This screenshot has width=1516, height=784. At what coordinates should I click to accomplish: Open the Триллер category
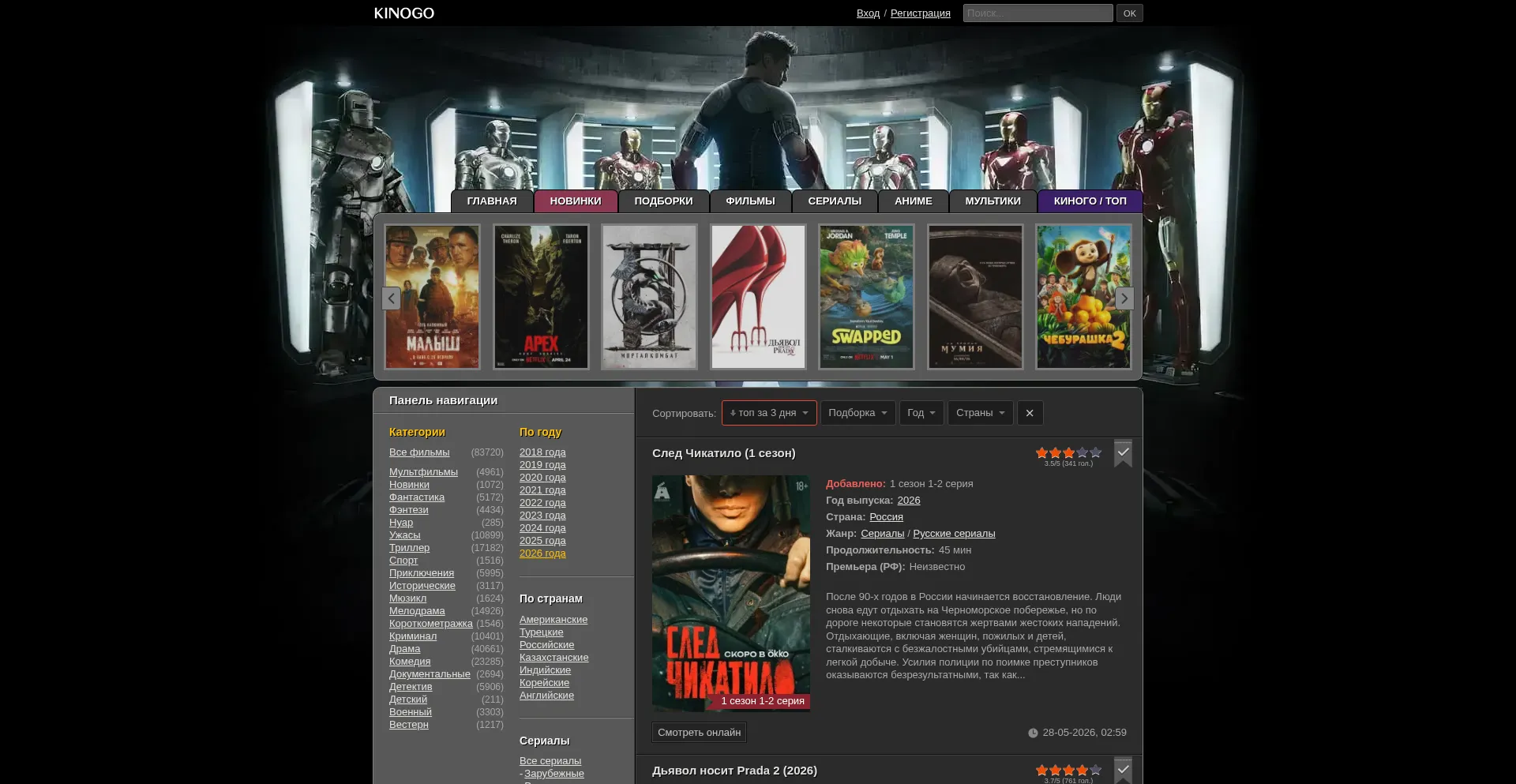point(409,548)
